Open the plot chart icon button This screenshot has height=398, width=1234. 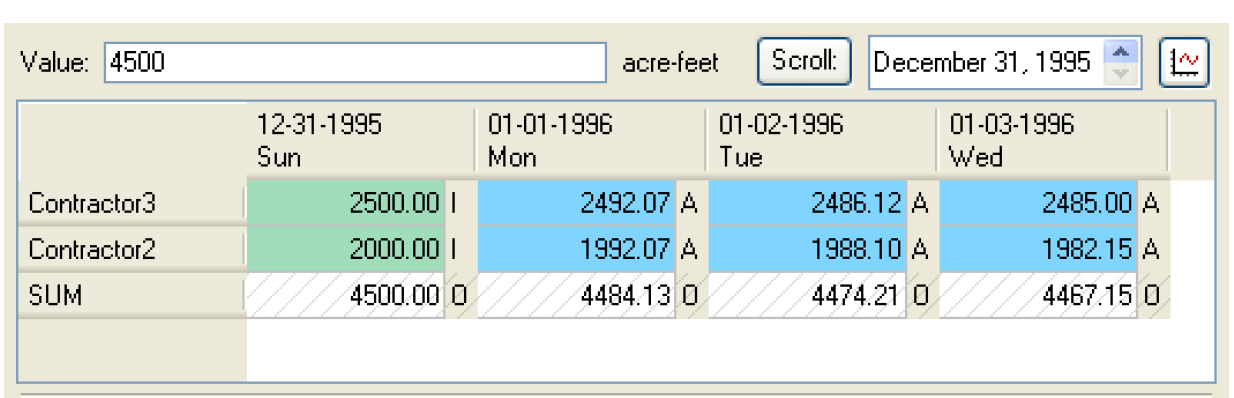pos(1185,63)
